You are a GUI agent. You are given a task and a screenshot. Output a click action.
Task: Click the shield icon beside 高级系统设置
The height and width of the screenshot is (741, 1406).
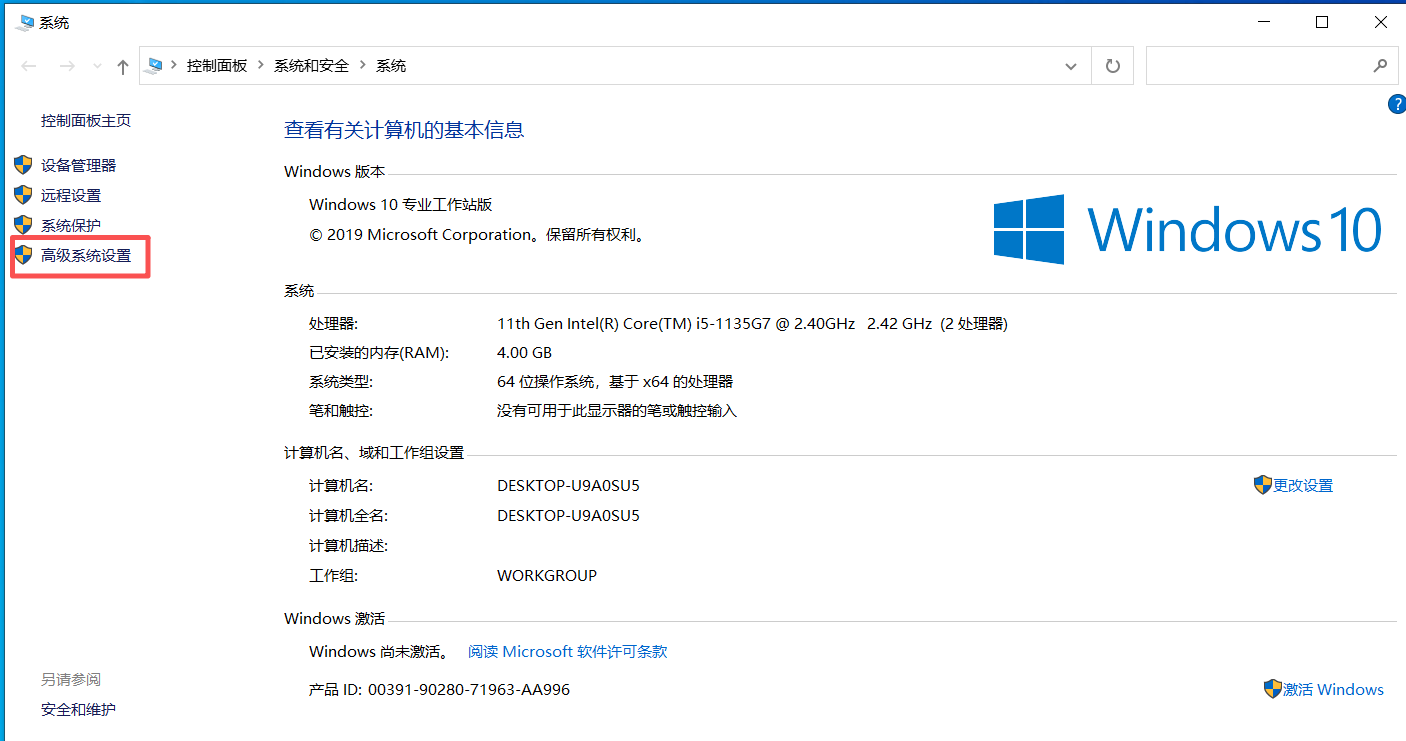(x=23, y=255)
